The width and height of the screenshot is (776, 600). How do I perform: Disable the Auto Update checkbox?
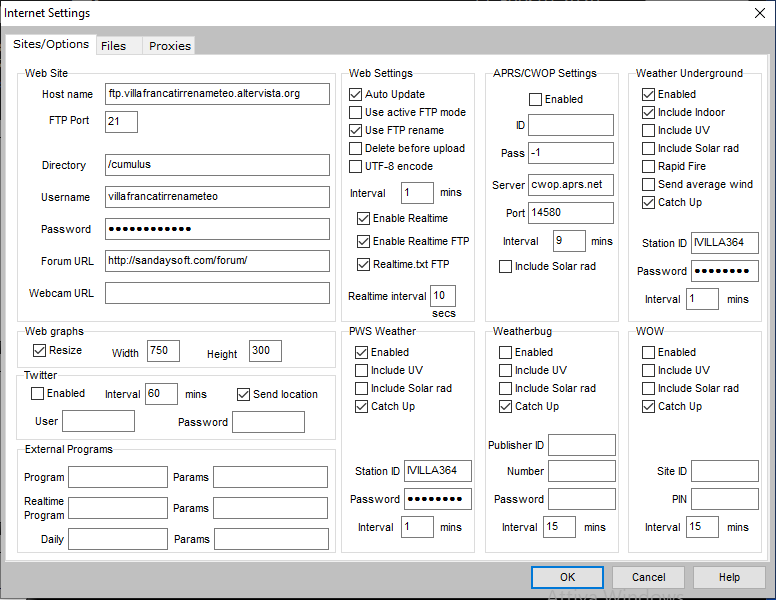point(356,94)
